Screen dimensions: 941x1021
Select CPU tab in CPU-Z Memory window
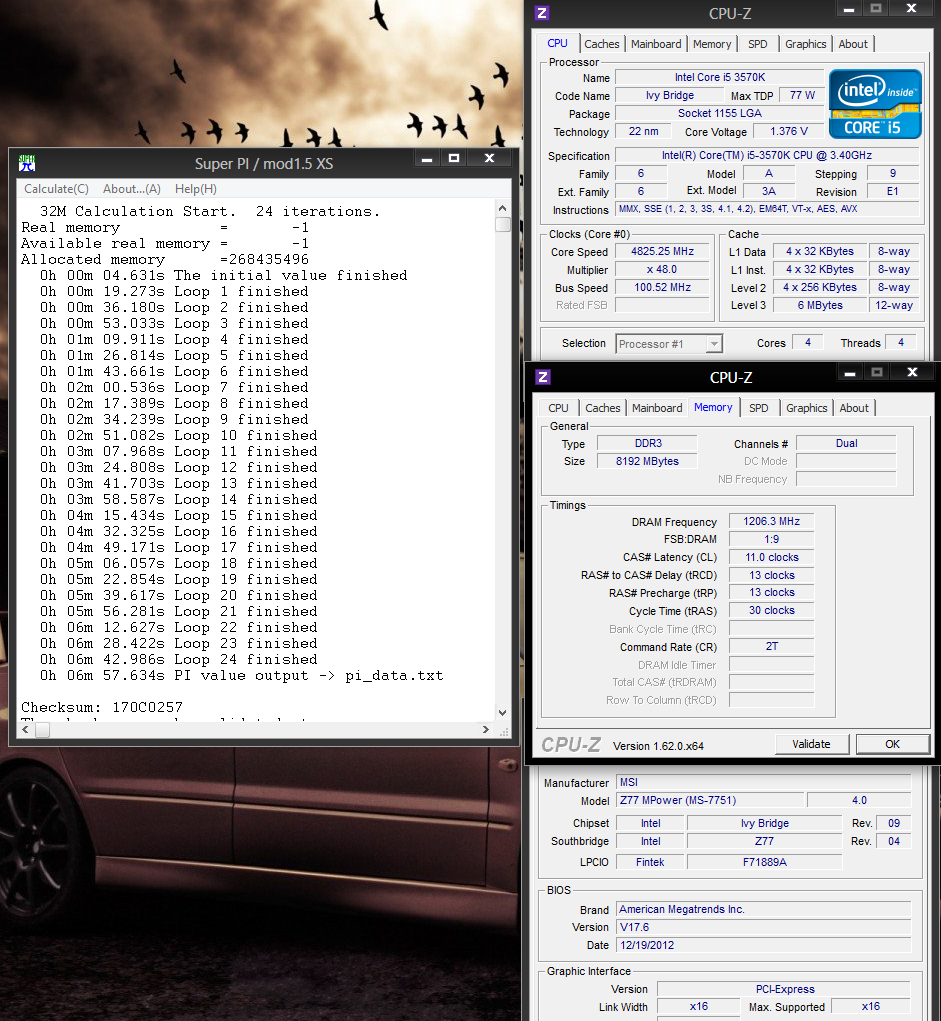click(558, 408)
